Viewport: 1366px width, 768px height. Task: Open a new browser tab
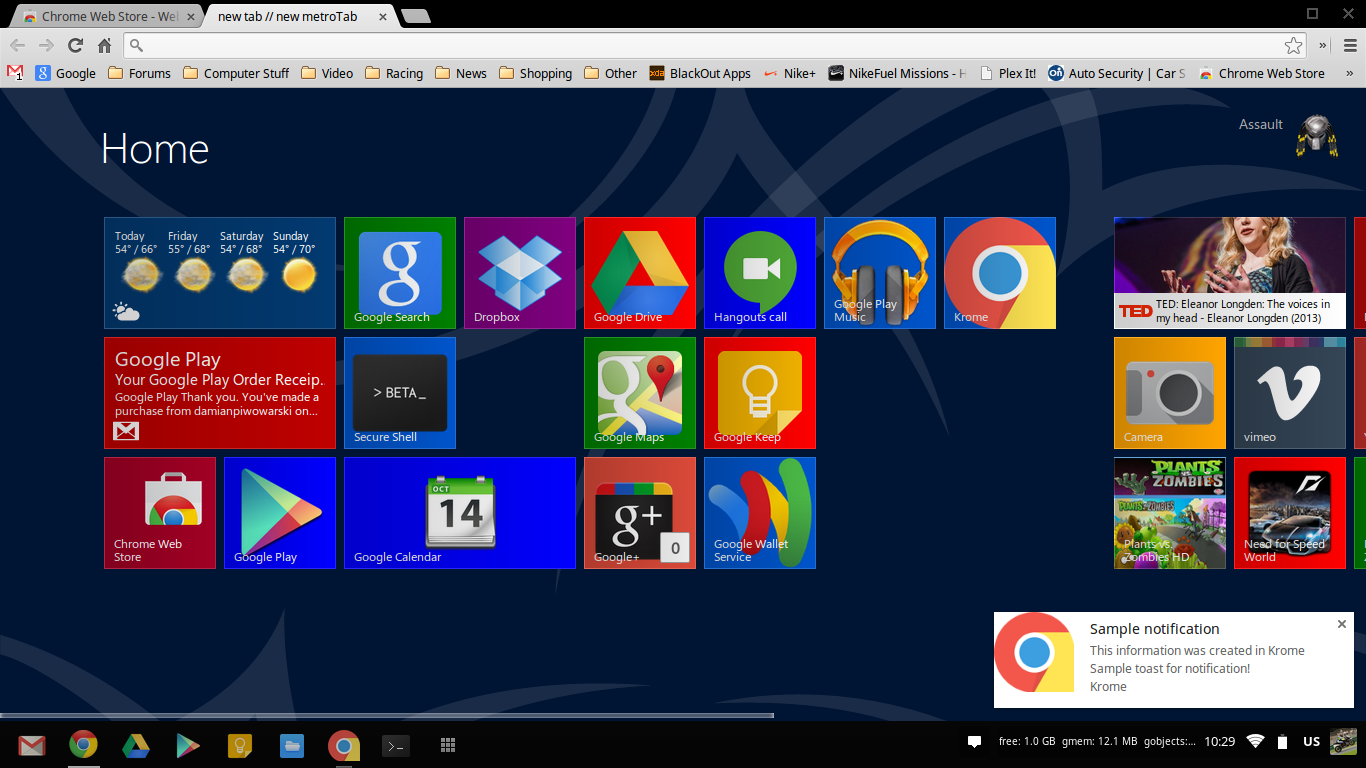[x=416, y=16]
